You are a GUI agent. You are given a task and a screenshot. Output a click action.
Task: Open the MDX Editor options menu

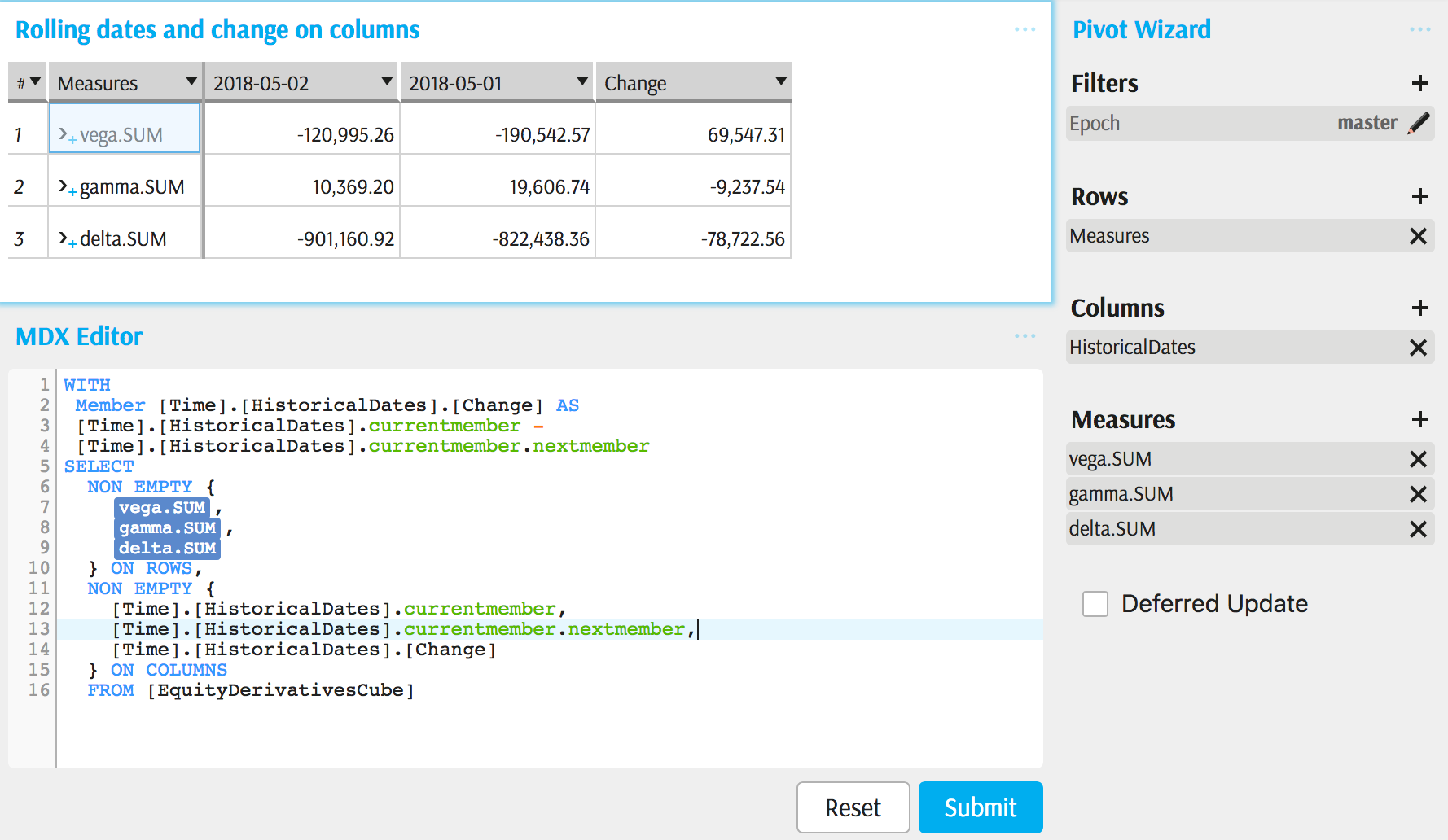1025,336
